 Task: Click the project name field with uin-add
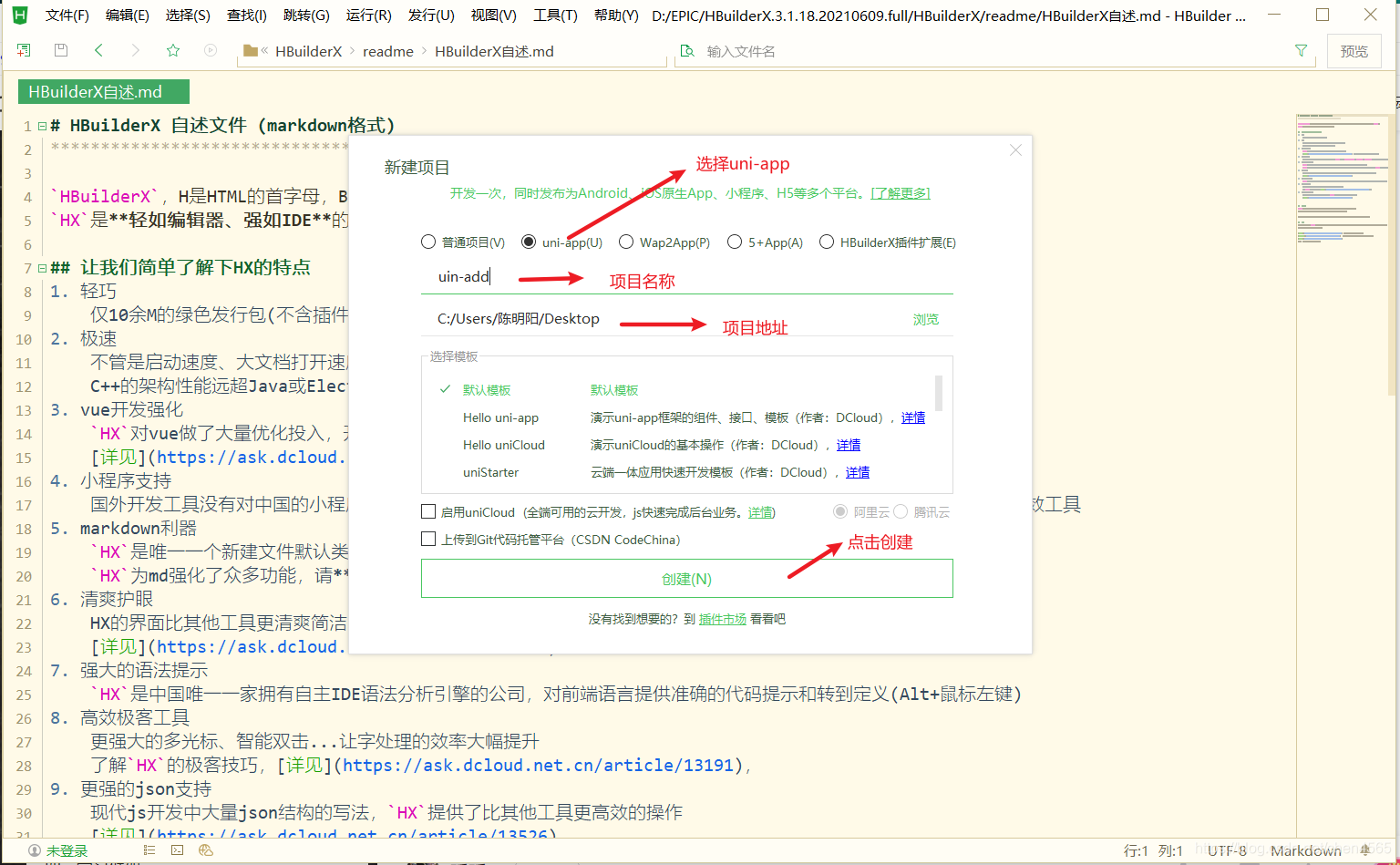coord(687,277)
